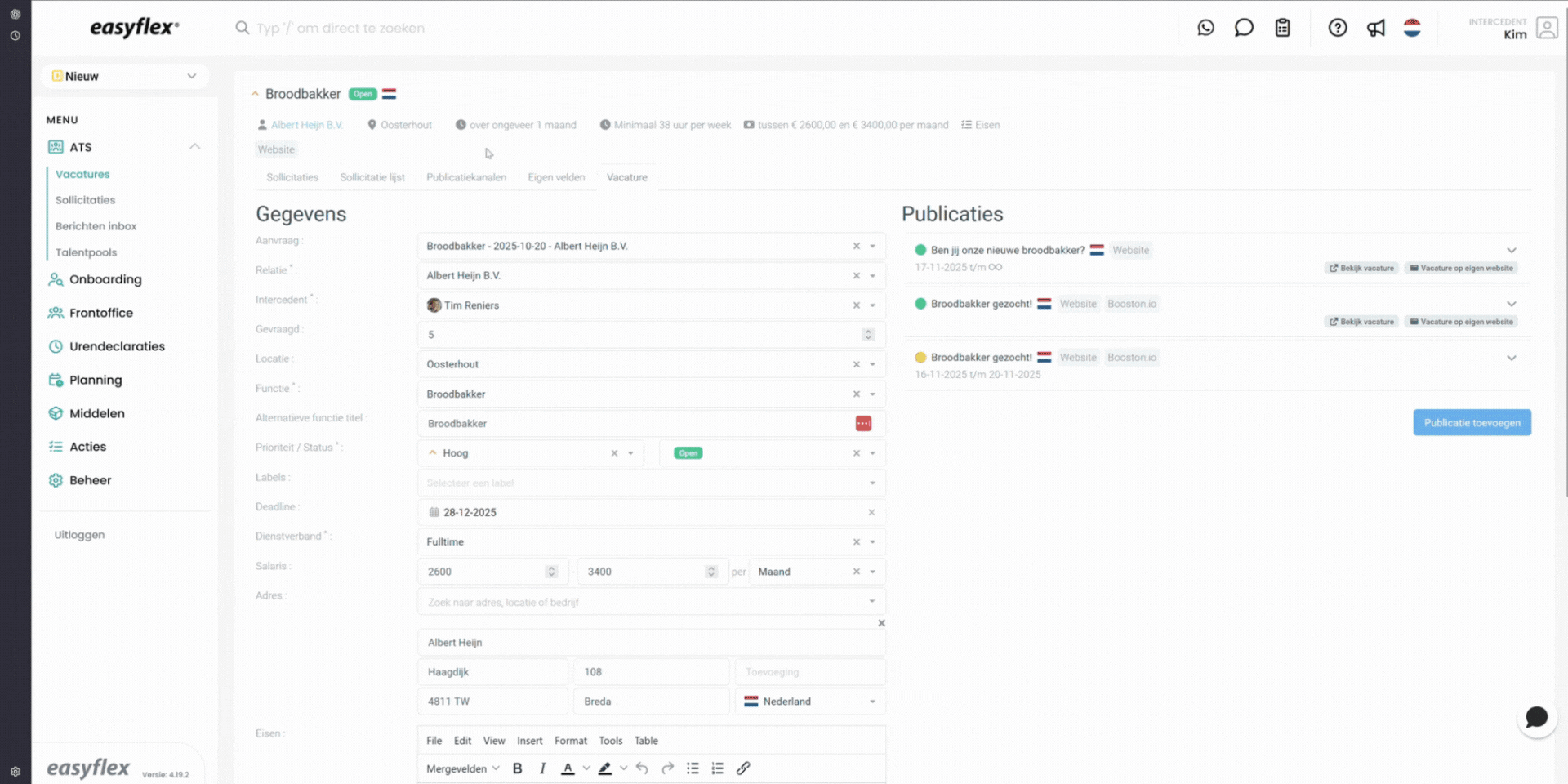Viewport: 1568px width, 784px height.
Task: Switch to the Sollicitaties tab
Action: (x=291, y=177)
